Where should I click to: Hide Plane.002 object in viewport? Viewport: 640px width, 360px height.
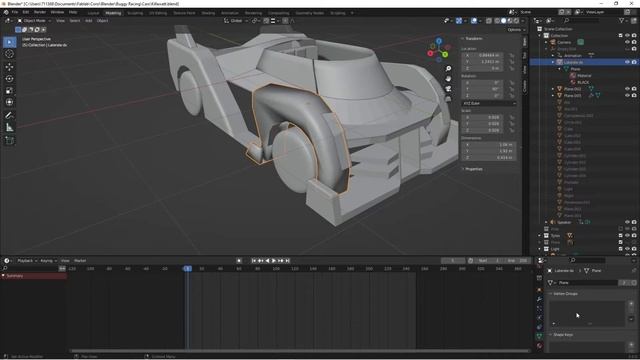tap(627, 89)
